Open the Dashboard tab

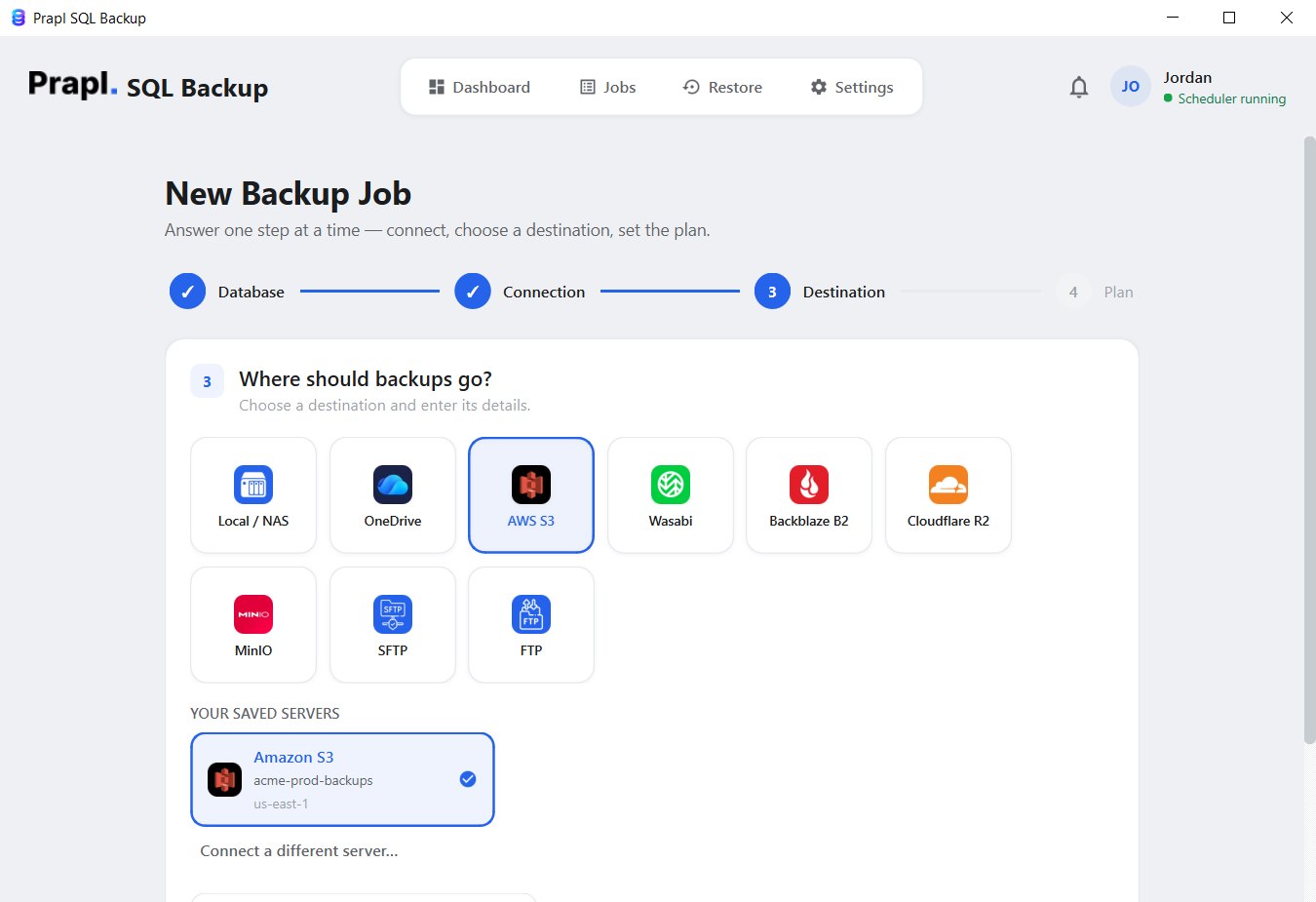tap(480, 87)
